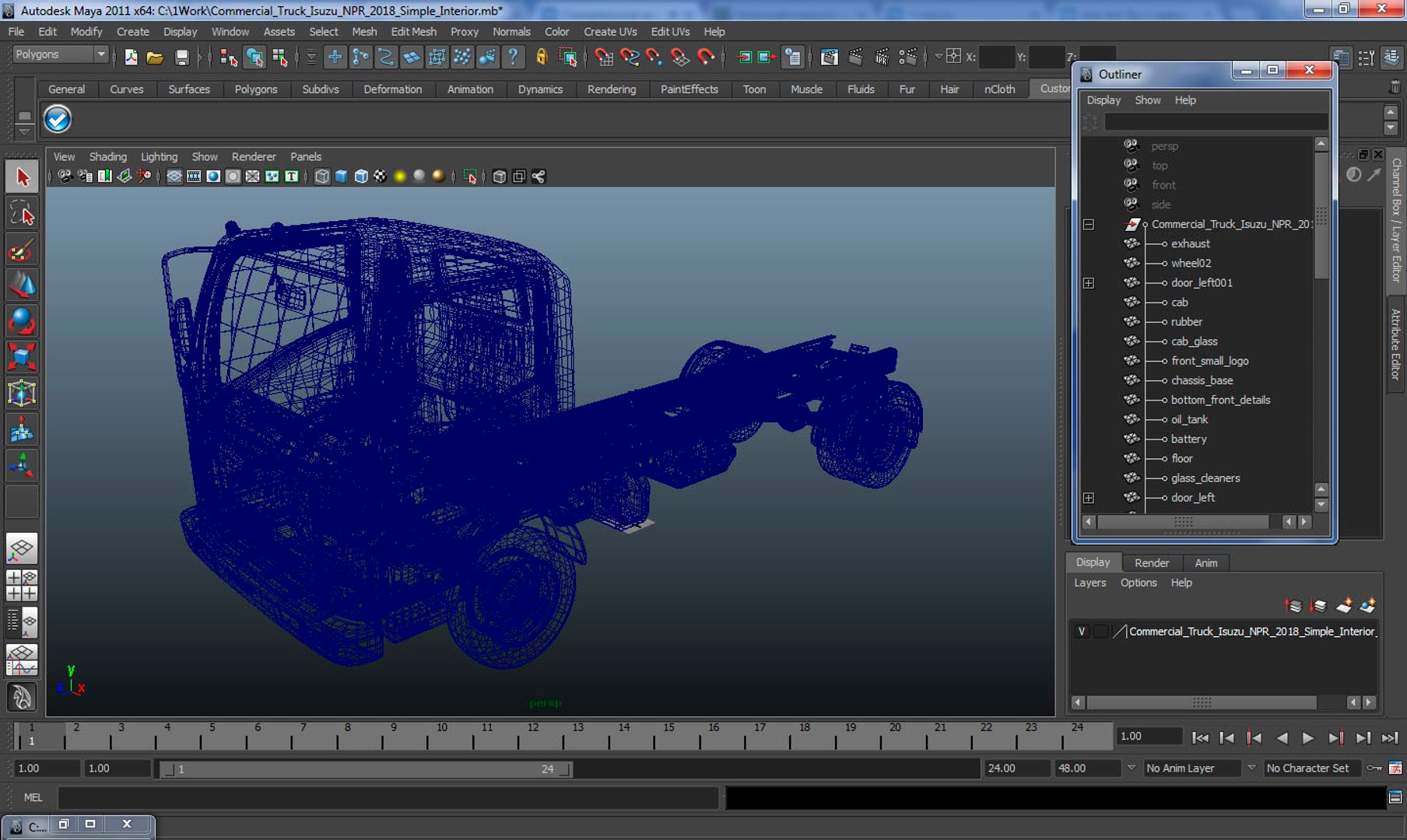Click Open scene folder icon
Image resolution: width=1407 pixels, height=840 pixels.
[155, 57]
